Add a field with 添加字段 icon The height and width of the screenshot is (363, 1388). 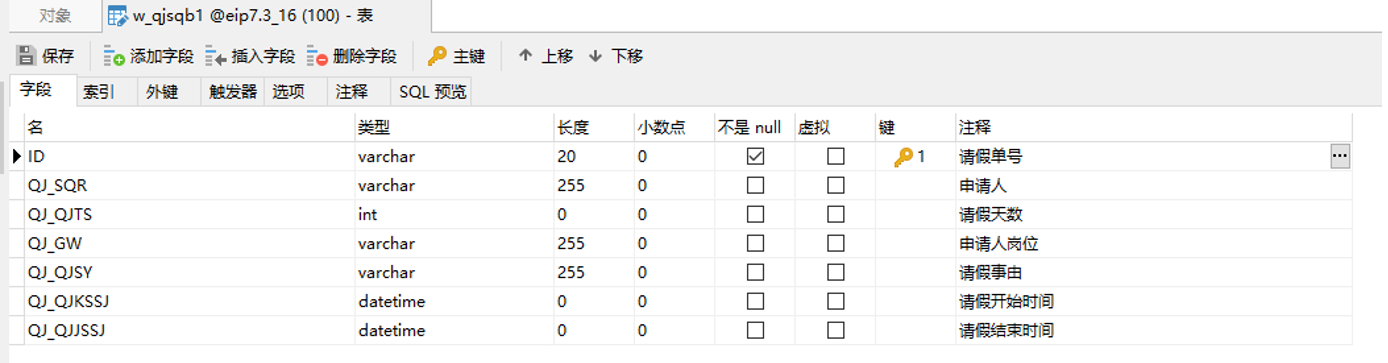(x=114, y=56)
